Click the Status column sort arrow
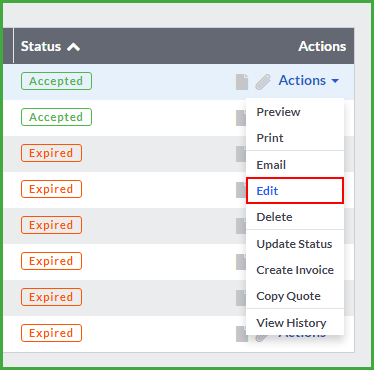The width and height of the screenshot is (374, 370). point(73,47)
